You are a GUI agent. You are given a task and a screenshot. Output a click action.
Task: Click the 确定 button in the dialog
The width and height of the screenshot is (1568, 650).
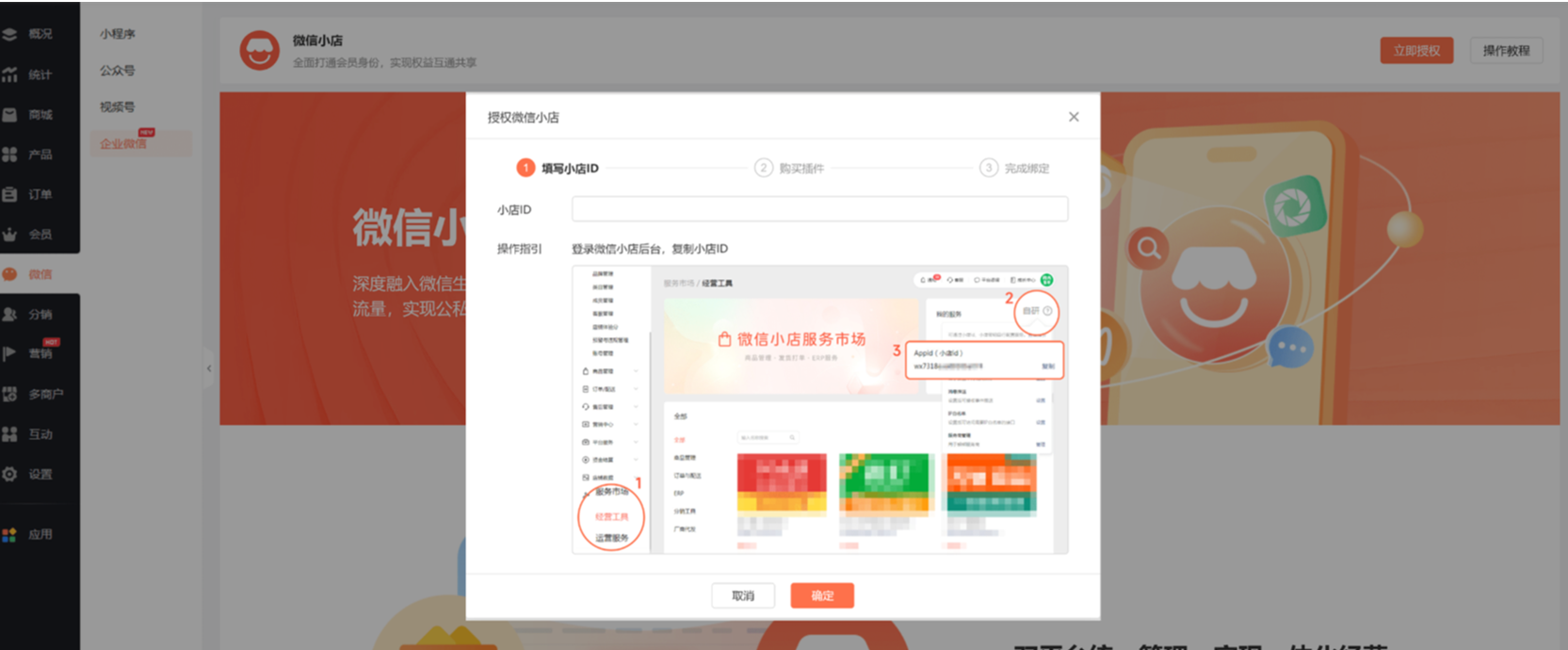pyautogui.click(x=822, y=595)
